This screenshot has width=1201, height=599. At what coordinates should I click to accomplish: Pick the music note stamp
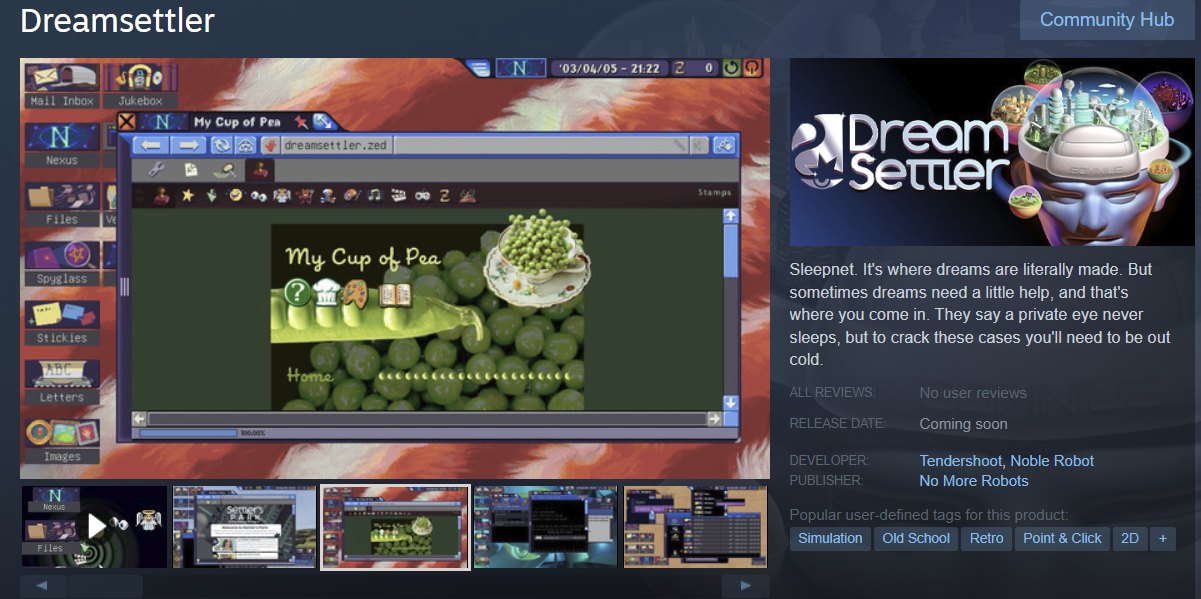374,195
